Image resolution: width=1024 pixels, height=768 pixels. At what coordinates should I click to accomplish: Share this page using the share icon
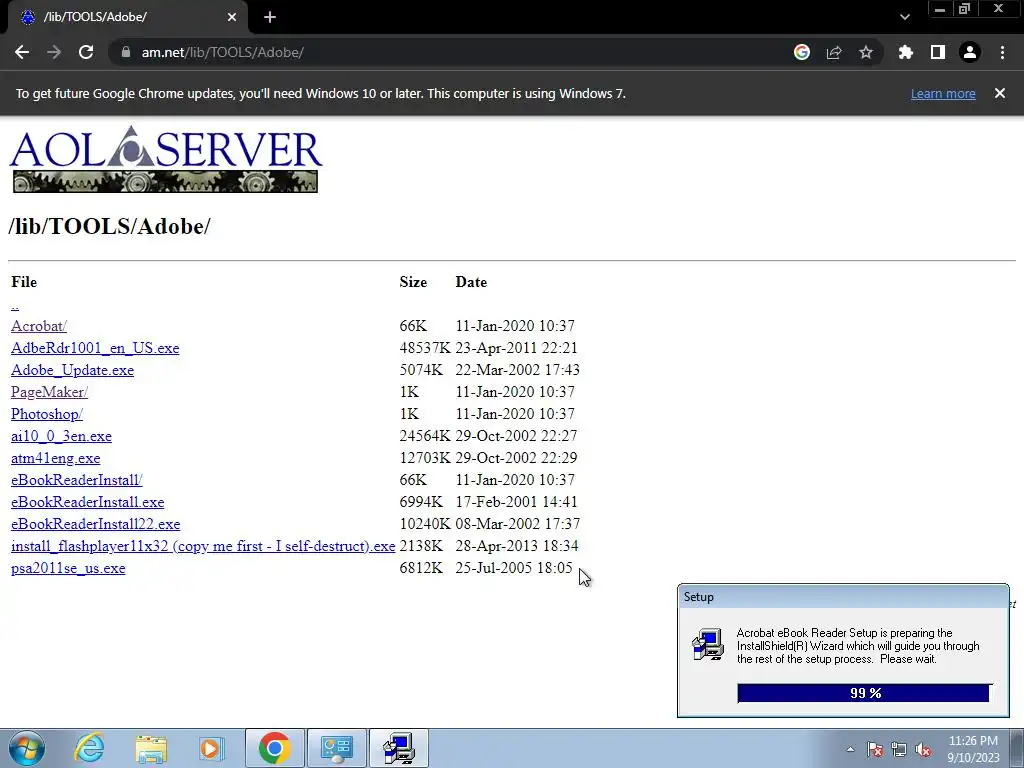click(834, 52)
